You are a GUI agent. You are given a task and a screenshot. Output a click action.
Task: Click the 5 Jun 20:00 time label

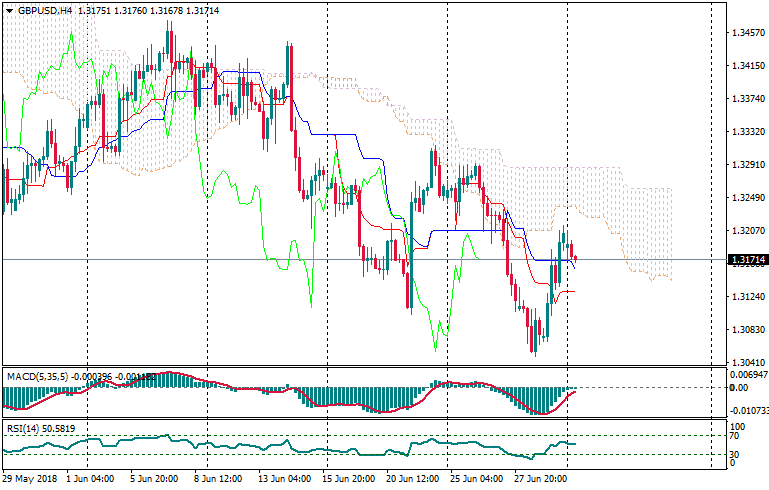[x=153, y=480]
